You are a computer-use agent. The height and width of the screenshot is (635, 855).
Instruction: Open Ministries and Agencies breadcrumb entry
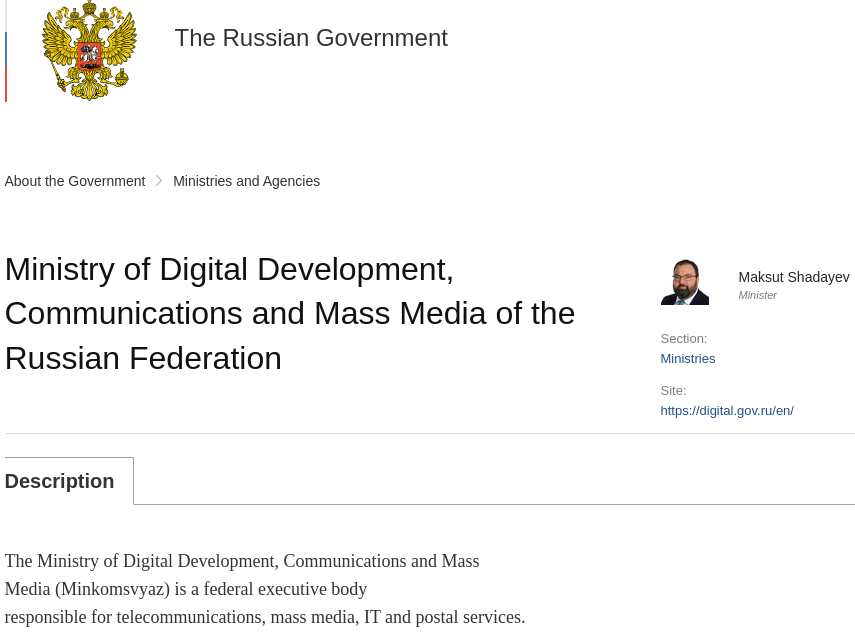[246, 181]
